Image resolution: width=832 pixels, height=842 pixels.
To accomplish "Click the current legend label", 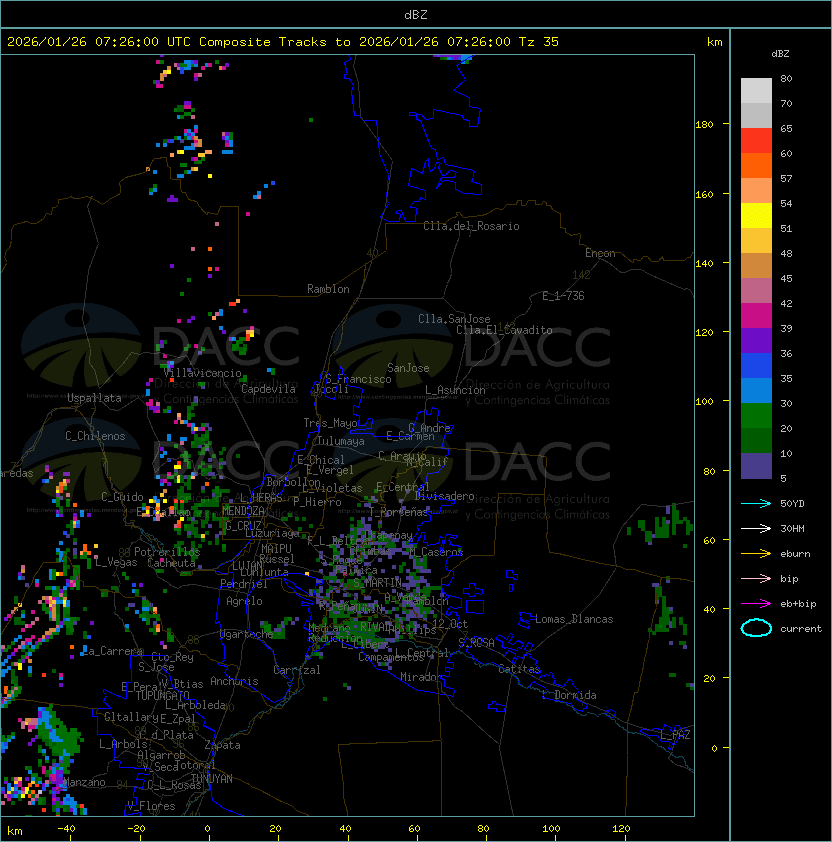I will pos(800,629).
